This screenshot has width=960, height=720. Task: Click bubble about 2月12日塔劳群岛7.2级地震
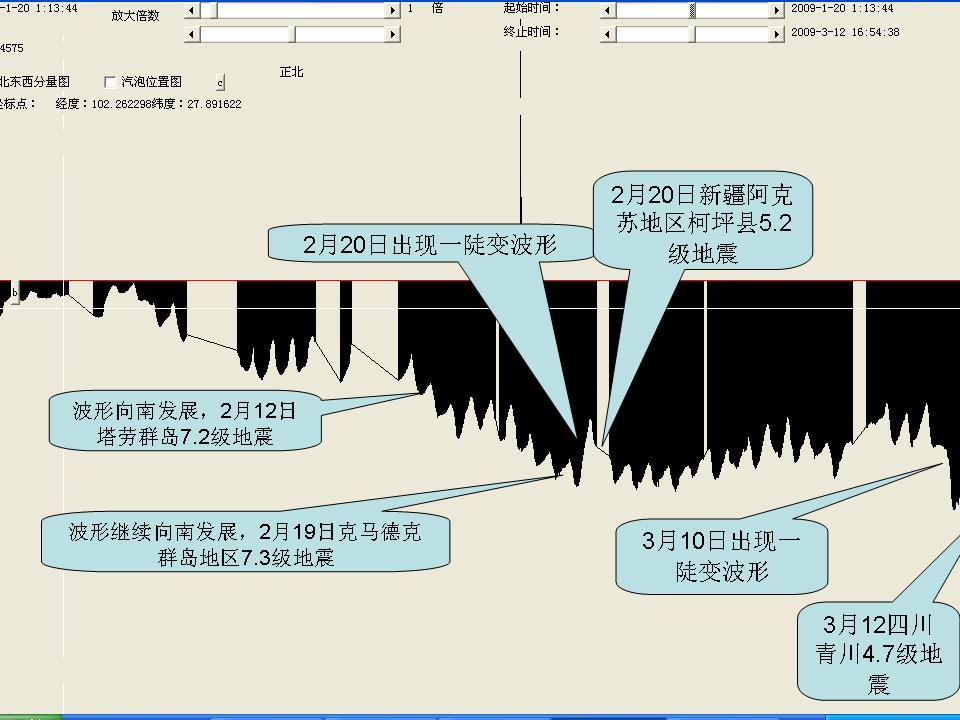(x=185, y=422)
